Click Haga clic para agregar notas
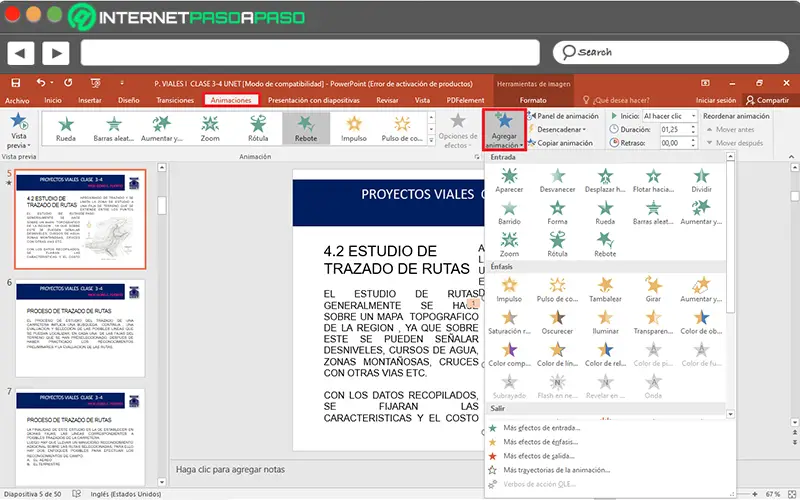This screenshot has height=500, width=800. [230, 469]
